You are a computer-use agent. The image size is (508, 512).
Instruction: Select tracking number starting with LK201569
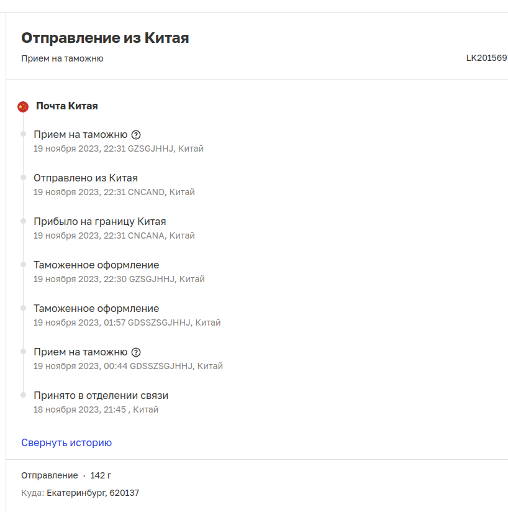click(487, 58)
